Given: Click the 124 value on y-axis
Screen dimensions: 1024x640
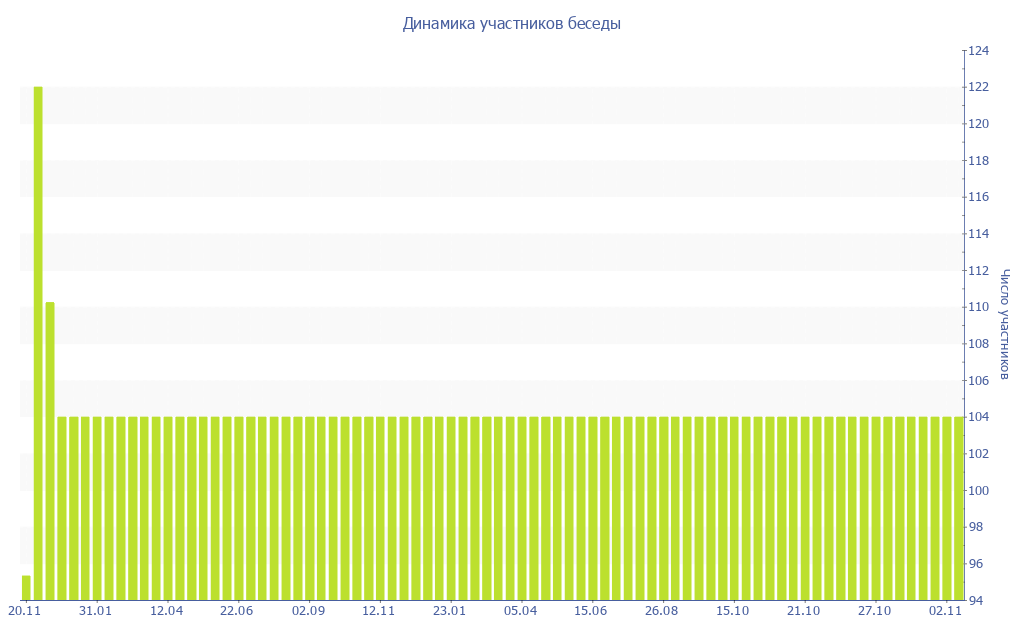Looking at the screenshot, I should (x=977, y=51).
